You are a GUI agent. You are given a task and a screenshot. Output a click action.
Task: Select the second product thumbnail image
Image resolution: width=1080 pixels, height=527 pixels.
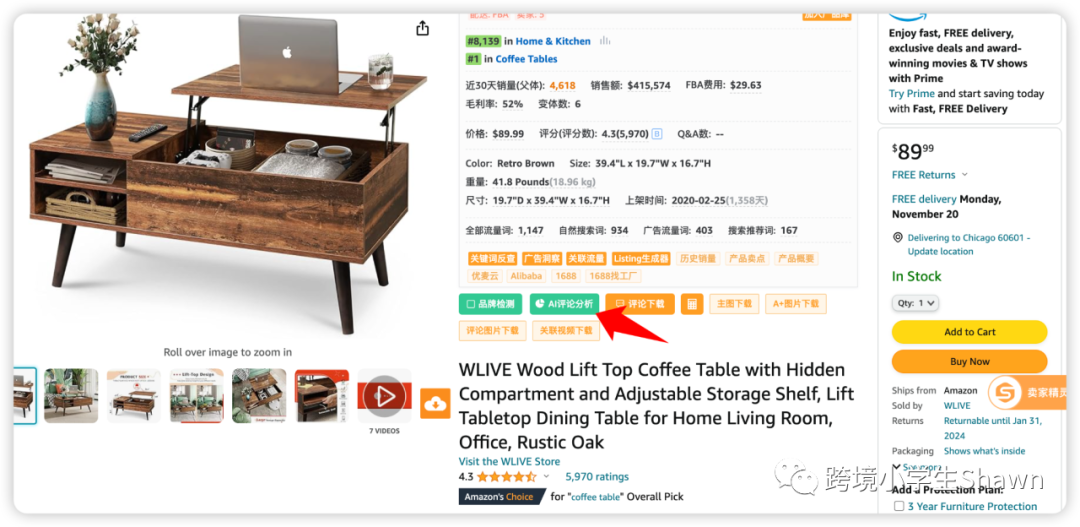(71, 396)
